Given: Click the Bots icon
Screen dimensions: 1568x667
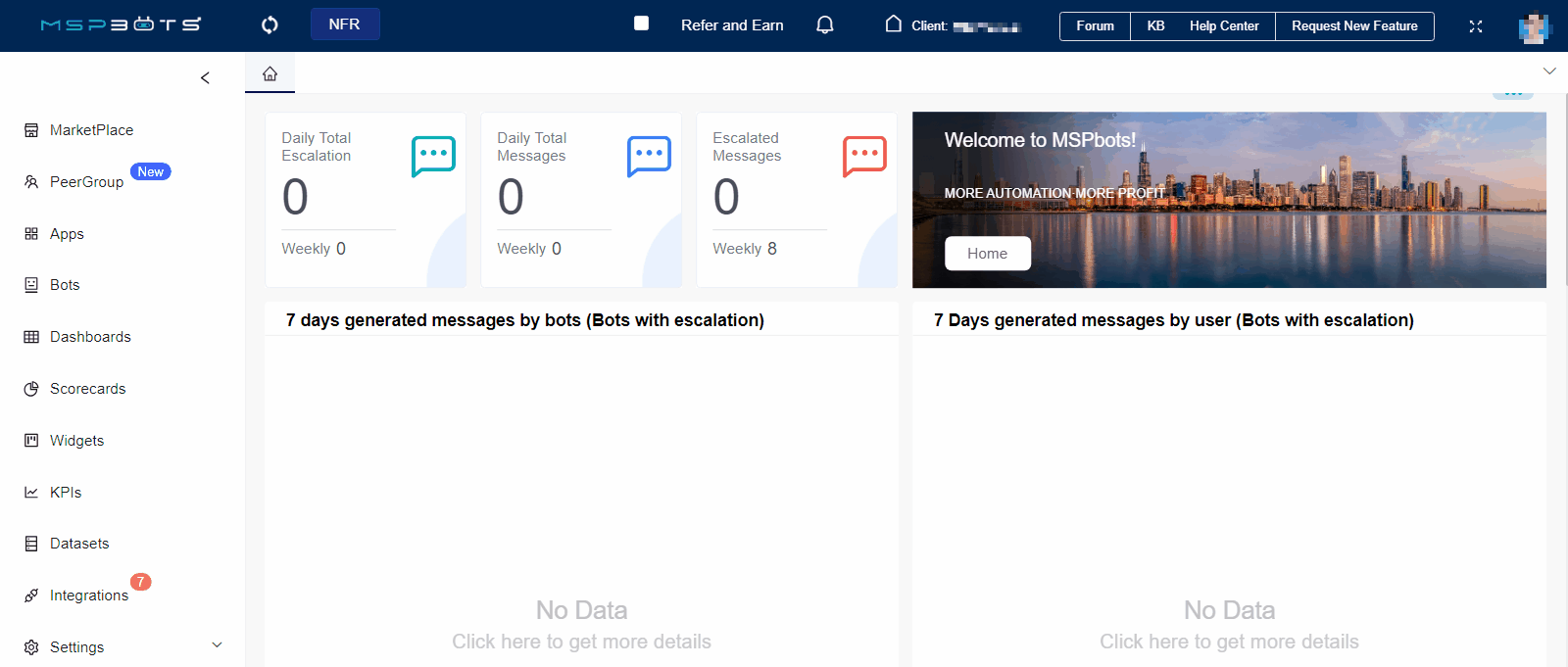Looking at the screenshot, I should [x=31, y=285].
